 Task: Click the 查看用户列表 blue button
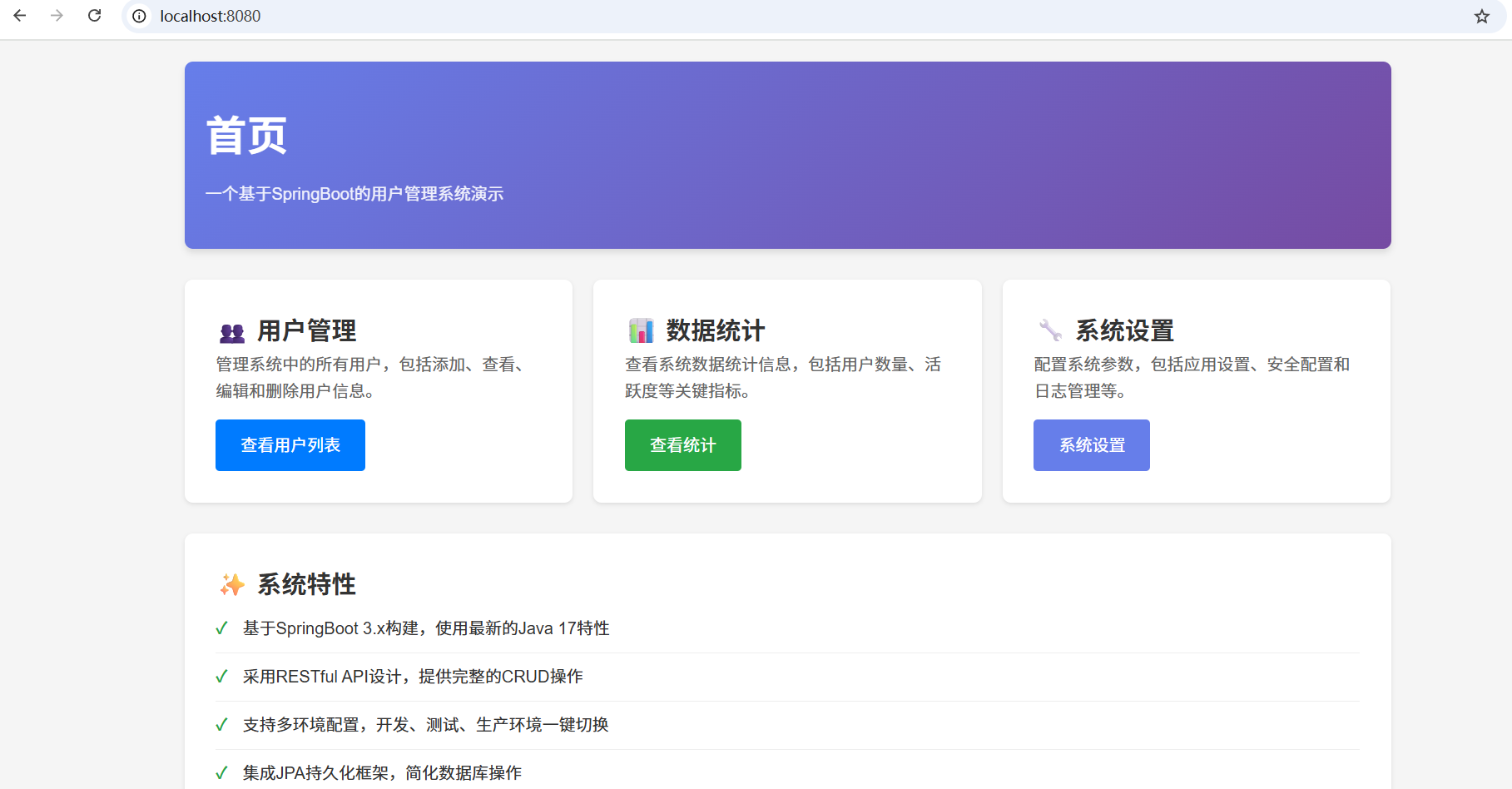[290, 444]
